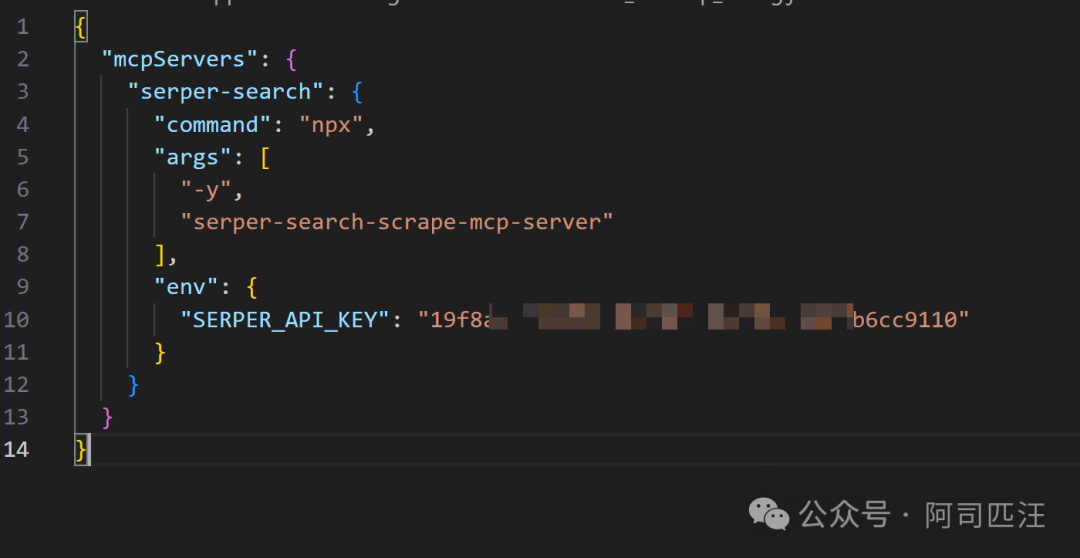Click gutter line number 12
1080x558 pixels.
[17, 384]
